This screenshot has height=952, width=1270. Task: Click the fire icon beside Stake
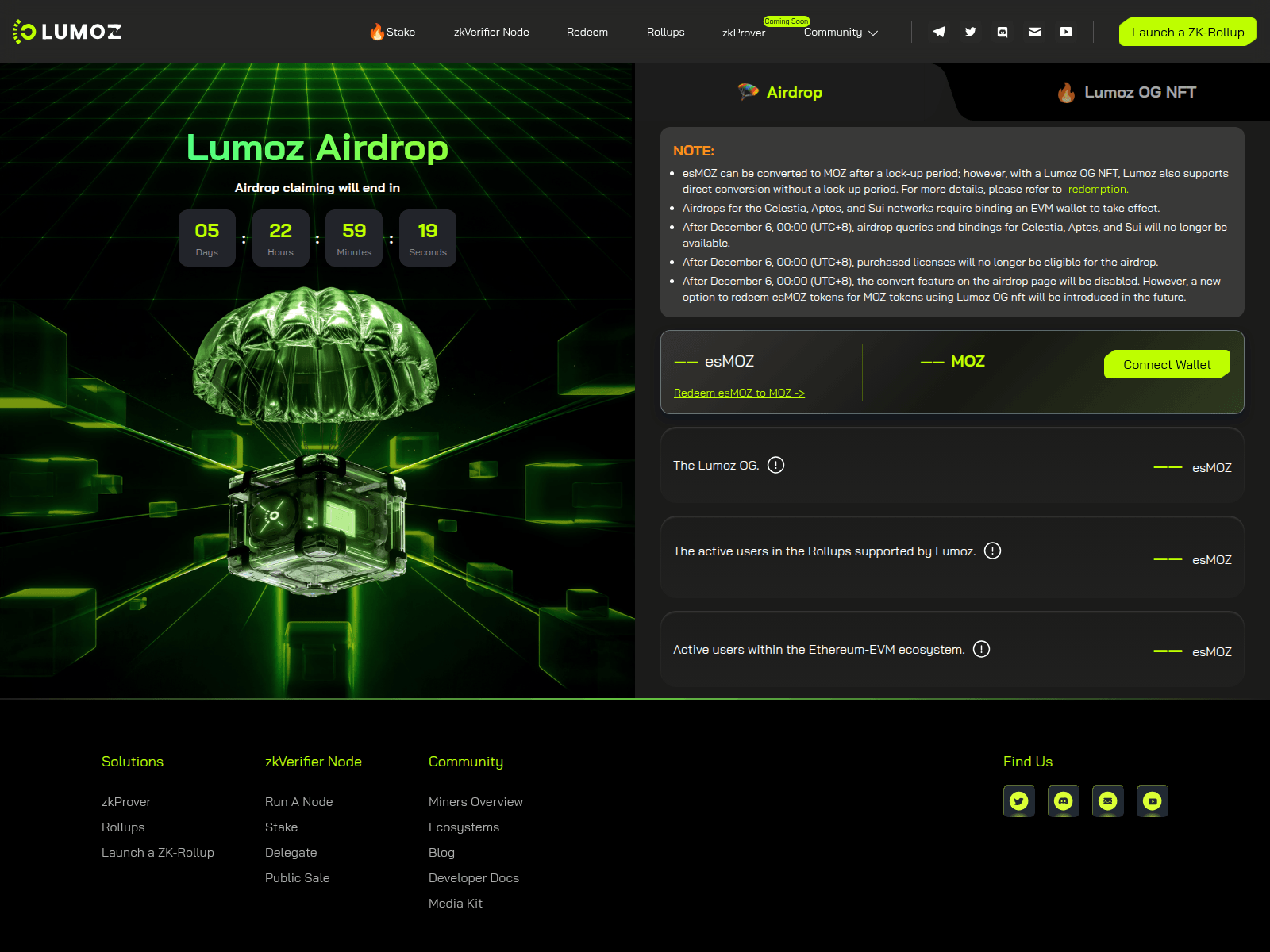[x=377, y=31]
